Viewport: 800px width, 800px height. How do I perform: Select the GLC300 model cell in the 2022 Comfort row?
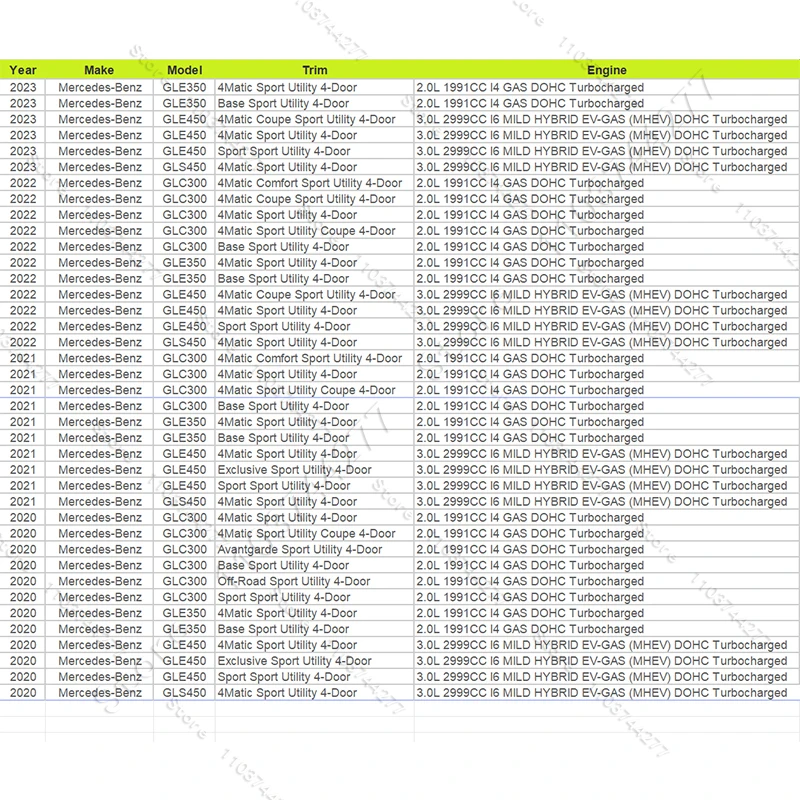(x=184, y=183)
